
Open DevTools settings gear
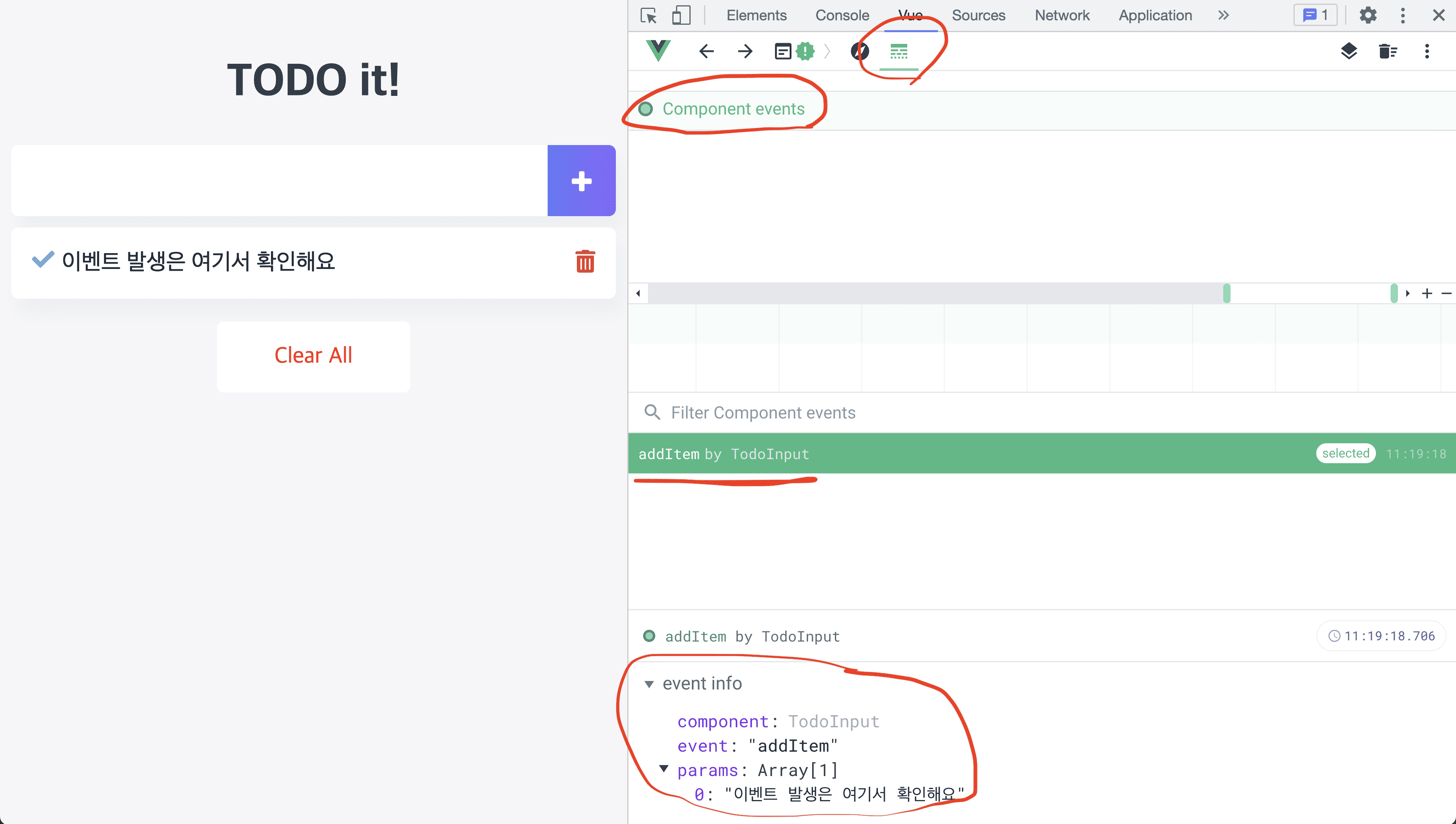pos(1368,15)
